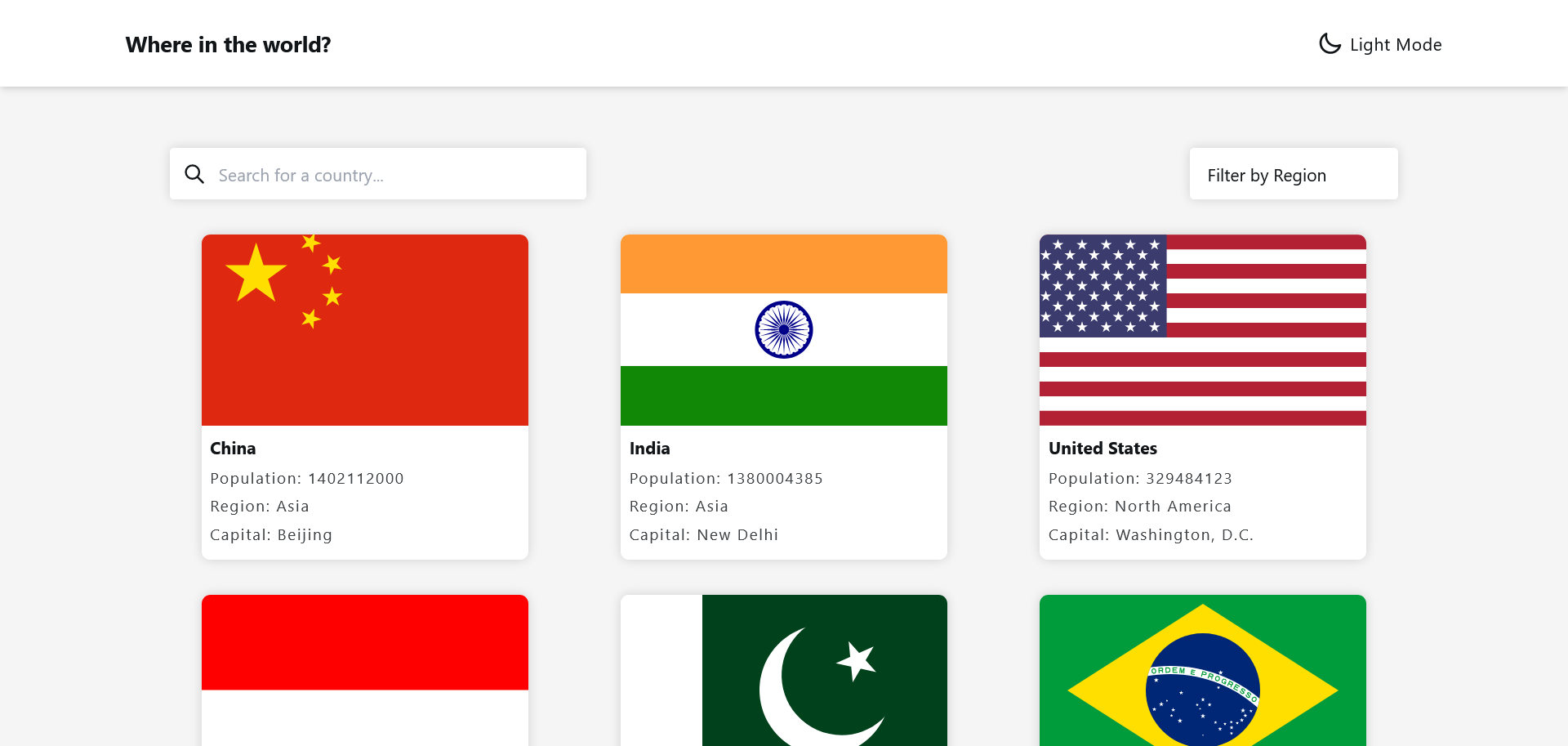Click 'Capital: New Delhi' text
The height and width of the screenshot is (746, 1568).
point(704,535)
